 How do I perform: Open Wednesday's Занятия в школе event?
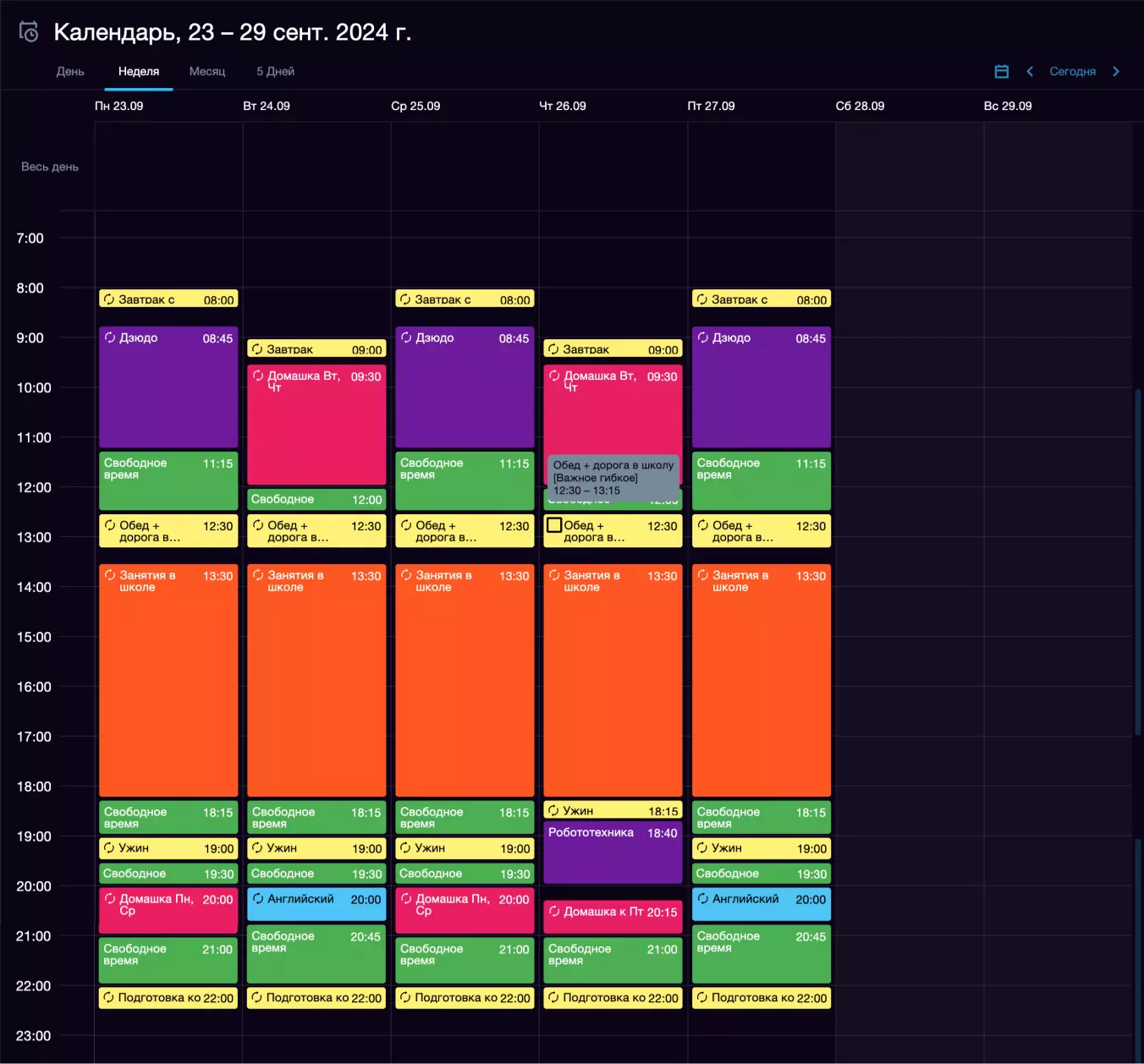465,680
